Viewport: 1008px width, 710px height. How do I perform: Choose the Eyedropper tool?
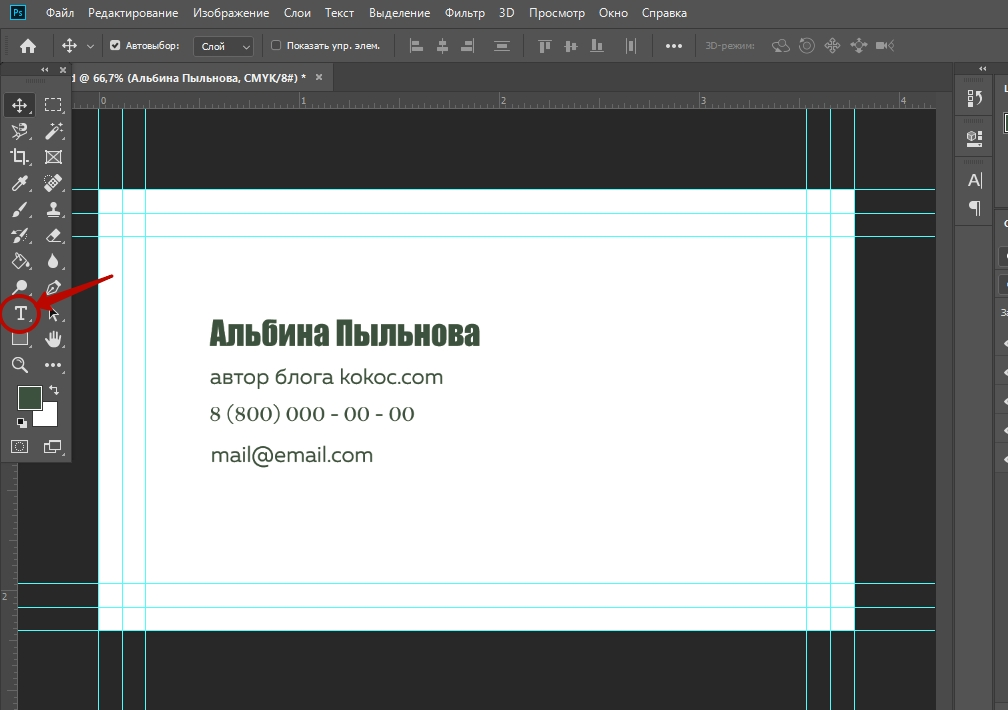tap(20, 183)
